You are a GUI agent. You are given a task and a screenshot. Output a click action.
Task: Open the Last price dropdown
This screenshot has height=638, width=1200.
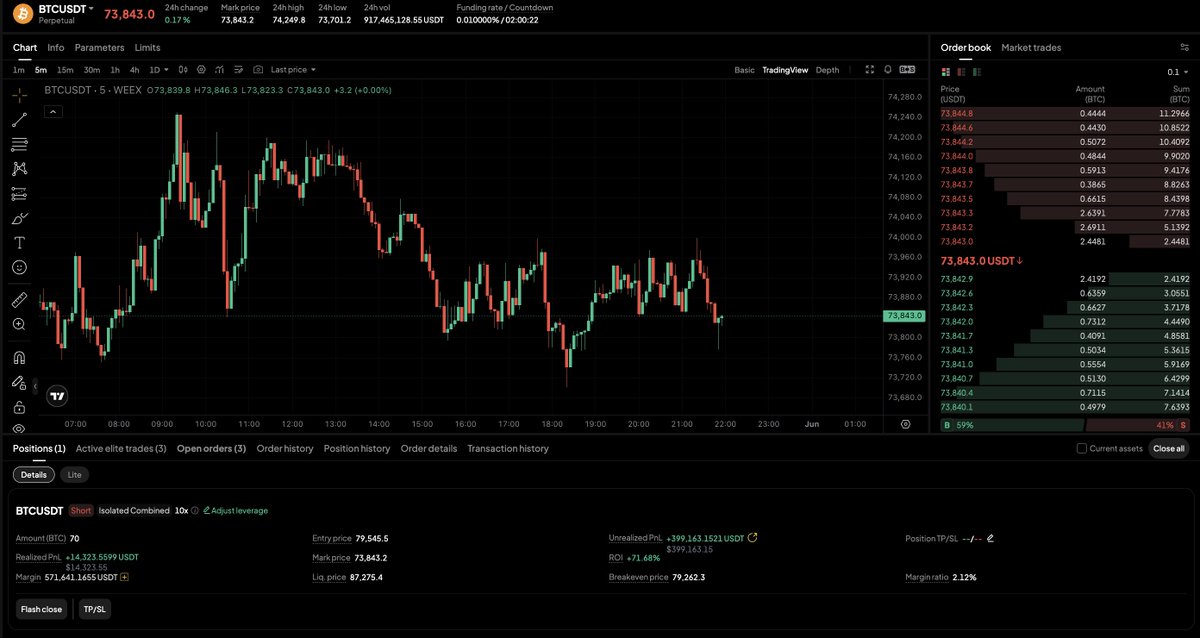click(x=293, y=70)
